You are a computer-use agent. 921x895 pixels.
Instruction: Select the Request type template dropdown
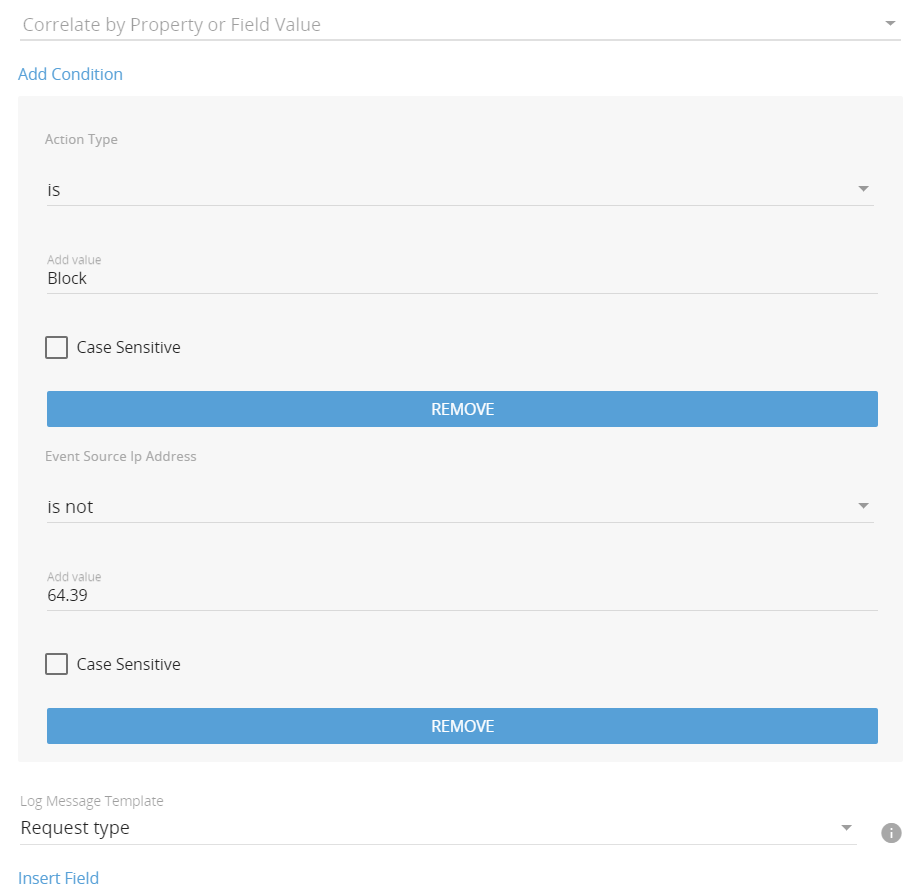(x=430, y=828)
